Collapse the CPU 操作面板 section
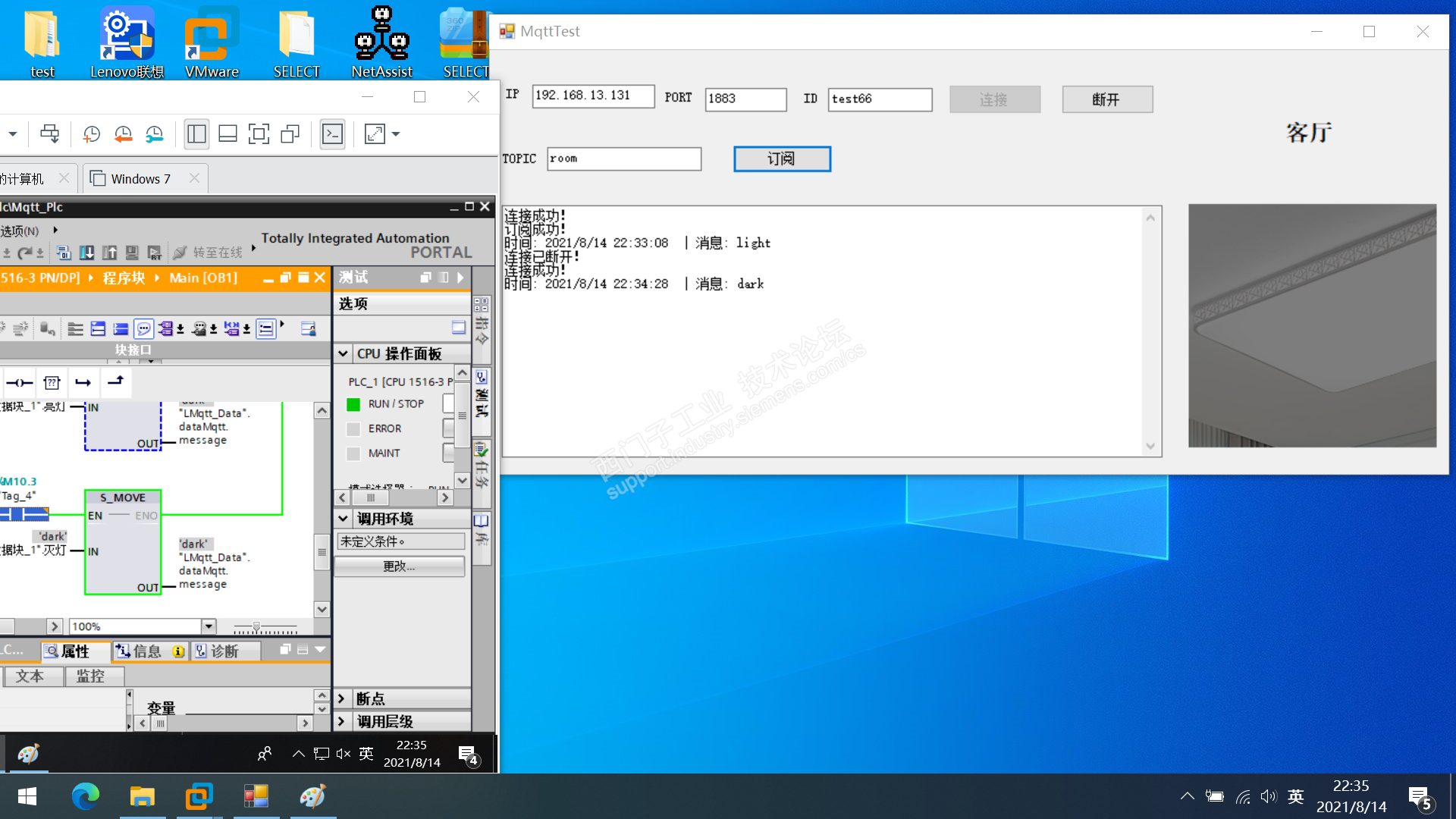The image size is (1456, 819). coord(343,353)
